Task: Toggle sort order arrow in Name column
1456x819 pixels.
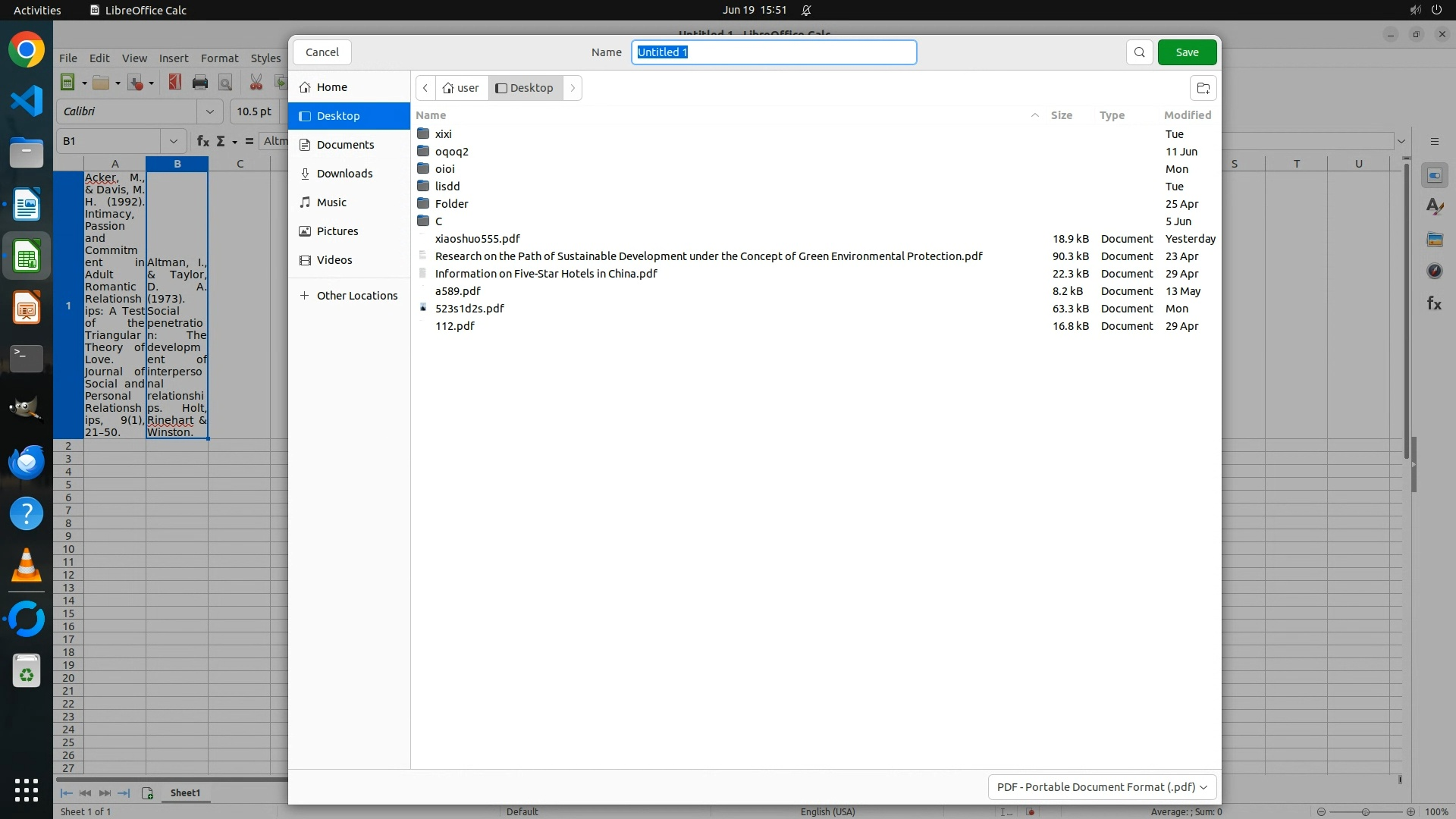Action: [1034, 115]
